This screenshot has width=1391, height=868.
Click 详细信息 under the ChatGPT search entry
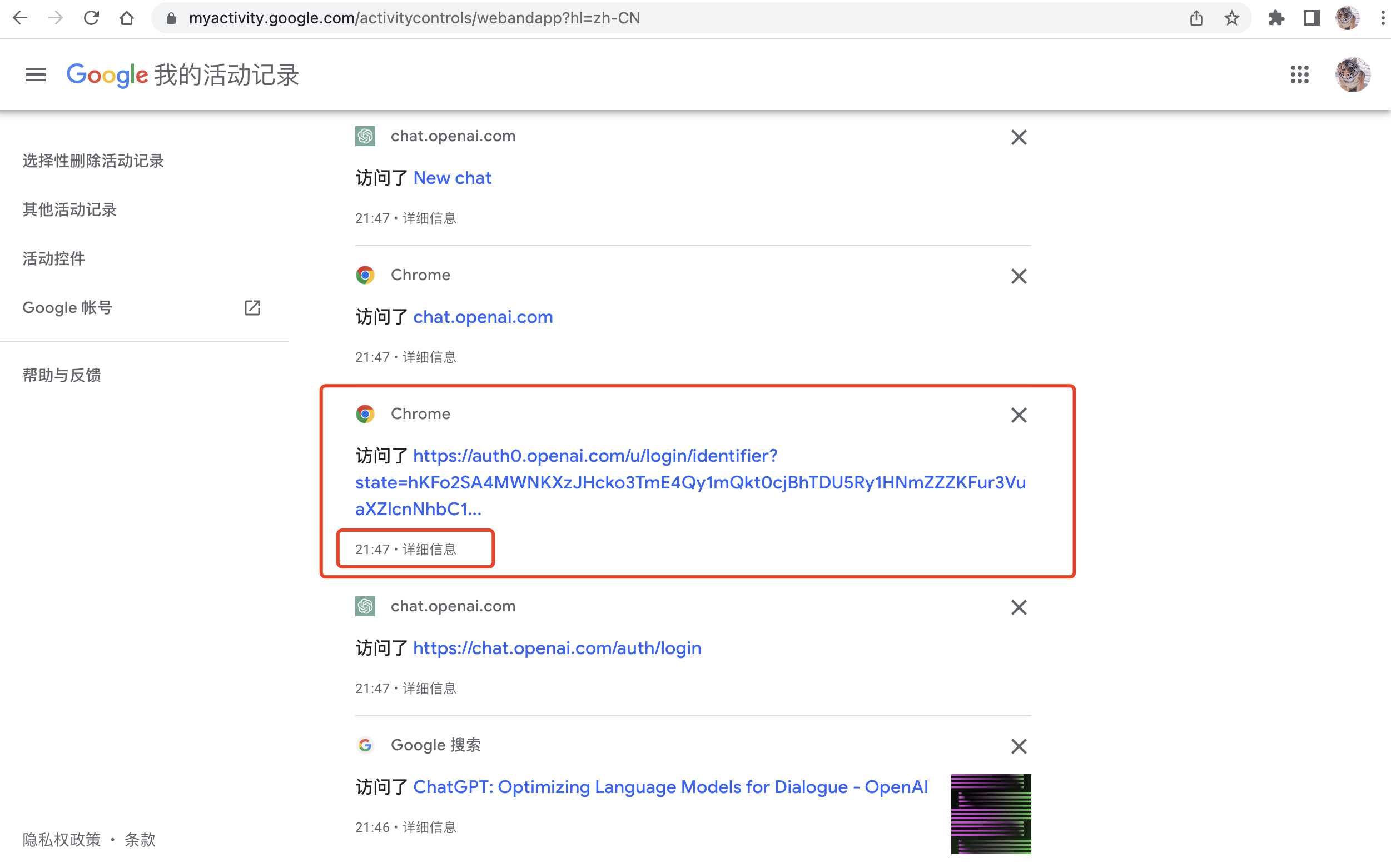pyautogui.click(x=429, y=827)
